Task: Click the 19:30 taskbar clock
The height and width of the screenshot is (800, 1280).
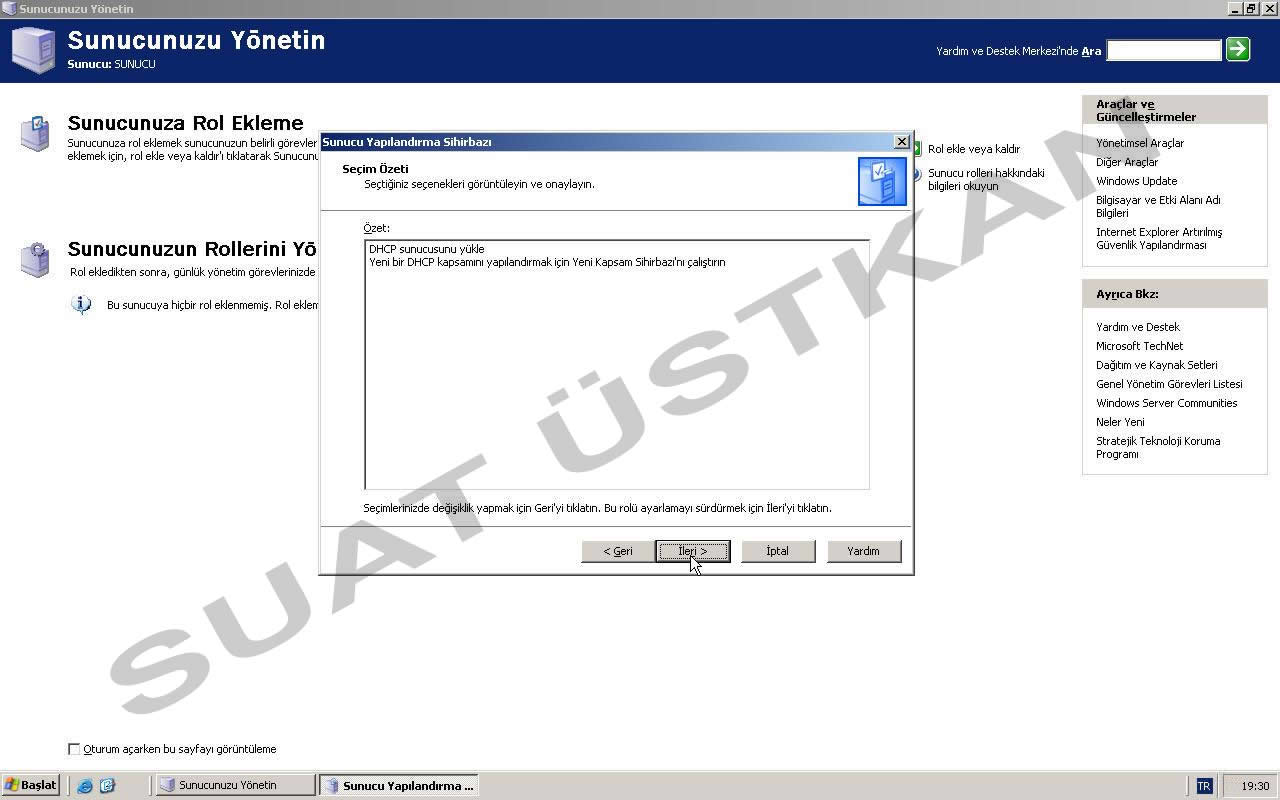Action: (x=1255, y=786)
